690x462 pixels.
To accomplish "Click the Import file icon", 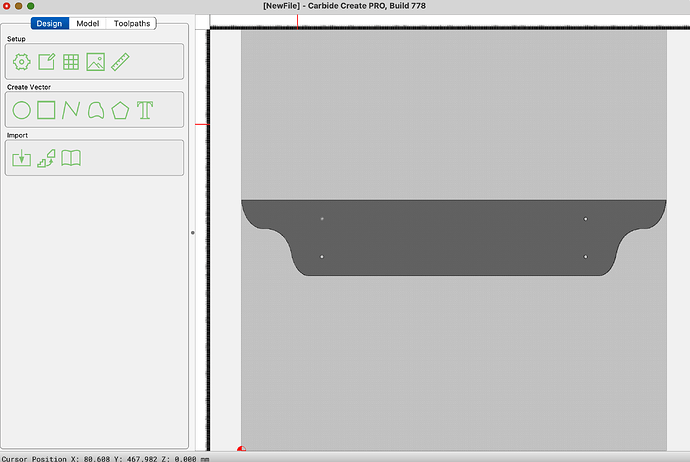I will pyautogui.click(x=22, y=158).
